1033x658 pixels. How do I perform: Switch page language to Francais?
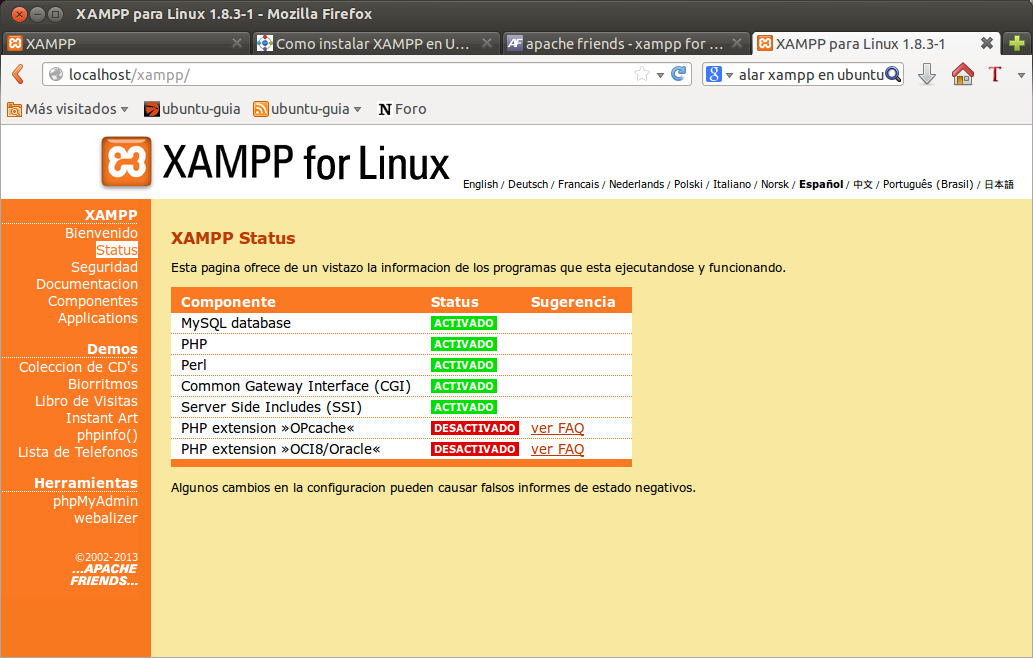click(x=578, y=184)
